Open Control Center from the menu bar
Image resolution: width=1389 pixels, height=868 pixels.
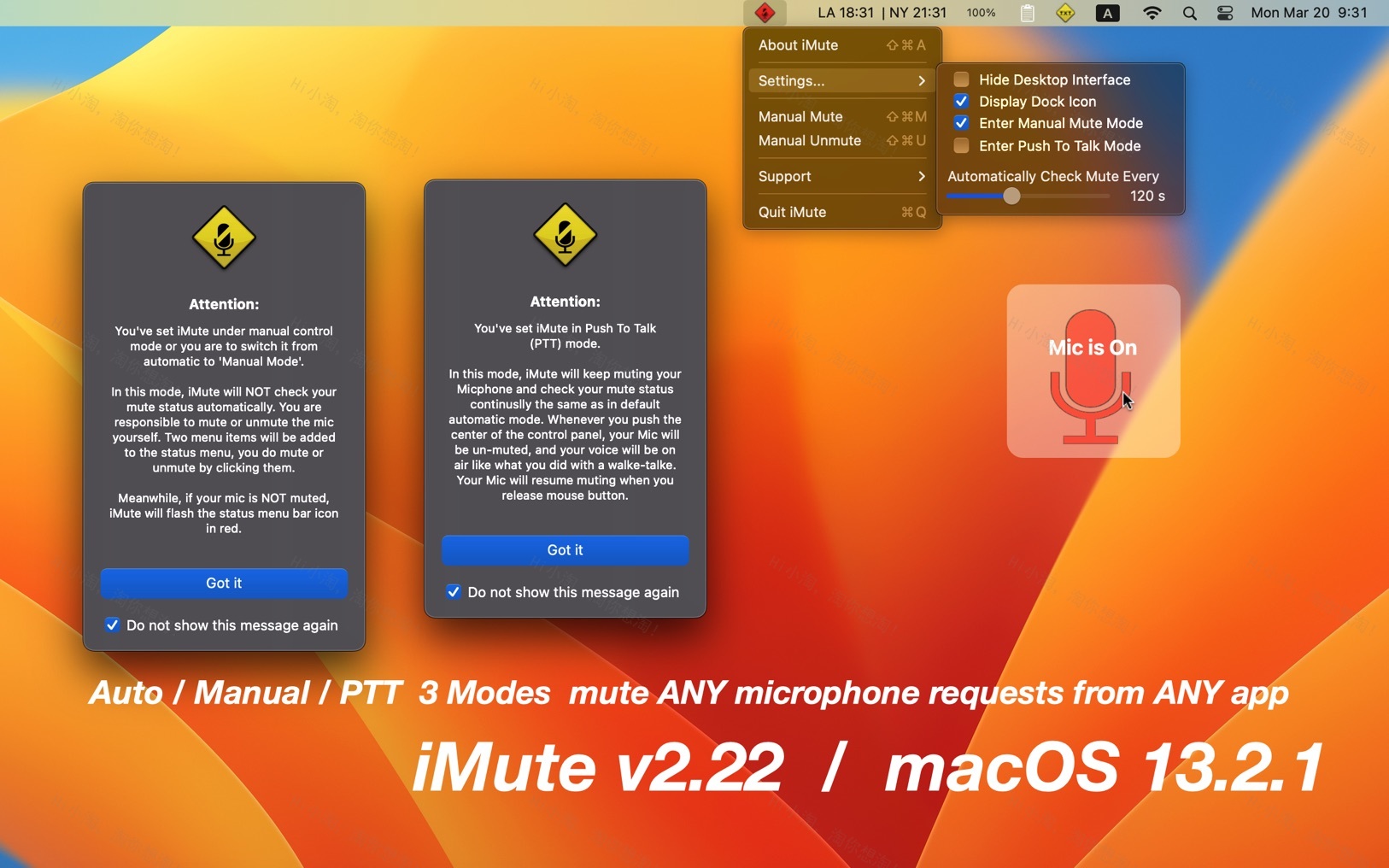point(1225,13)
